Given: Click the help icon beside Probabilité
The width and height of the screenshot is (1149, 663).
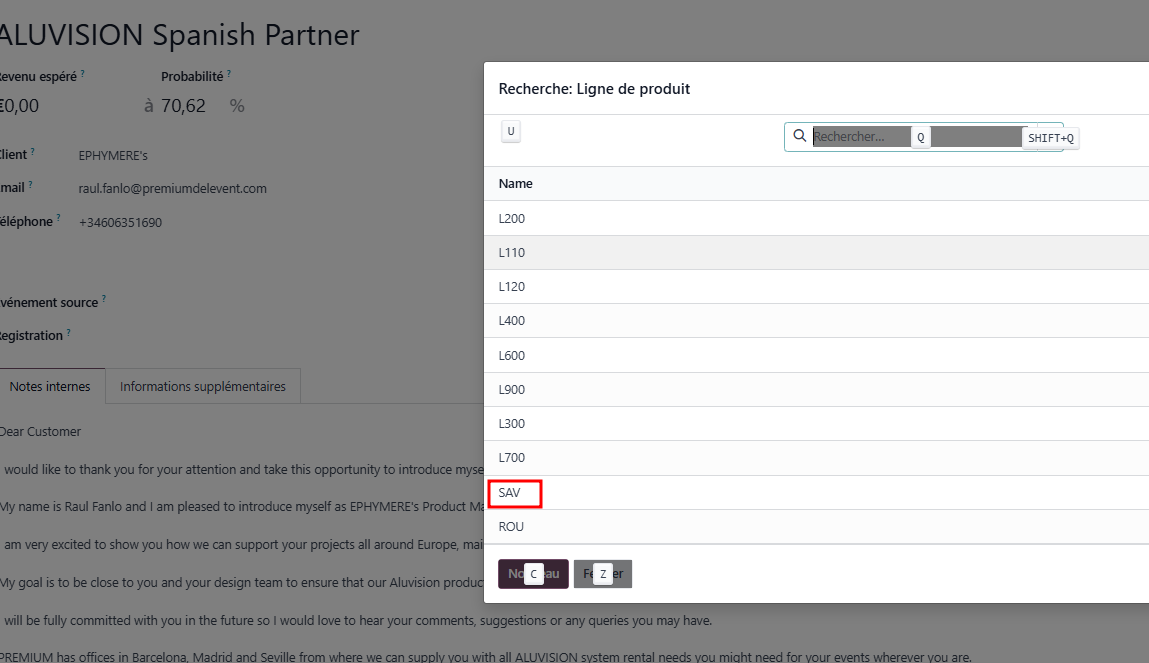Looking at the screenshot, I should 229,74.
